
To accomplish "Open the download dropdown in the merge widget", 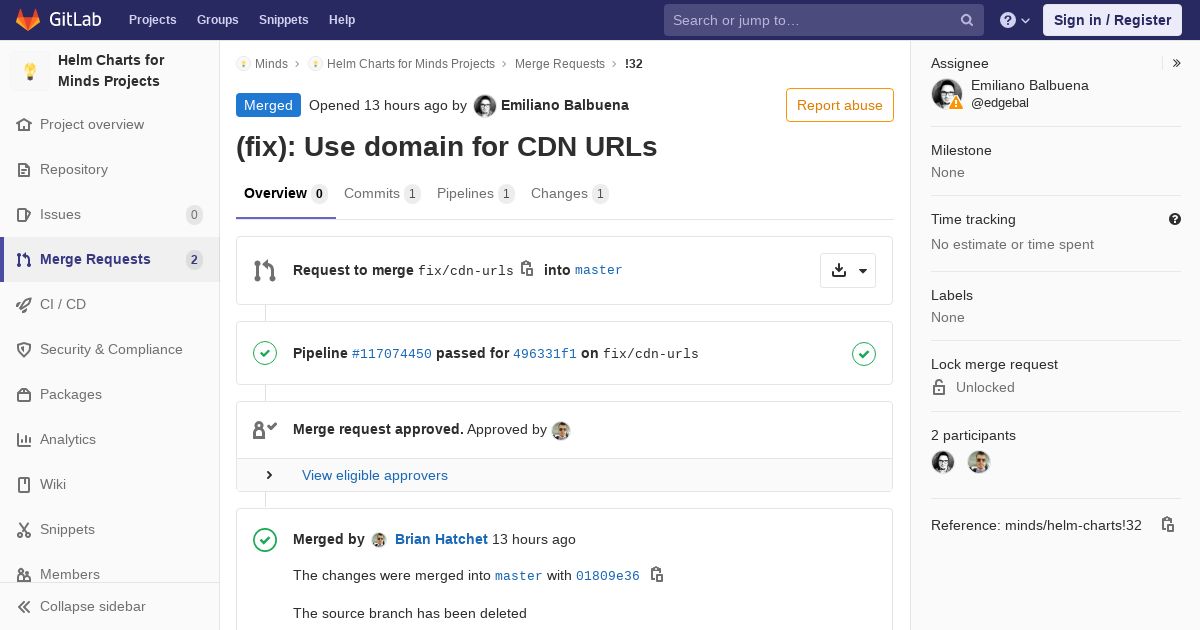I will point(848,270).
